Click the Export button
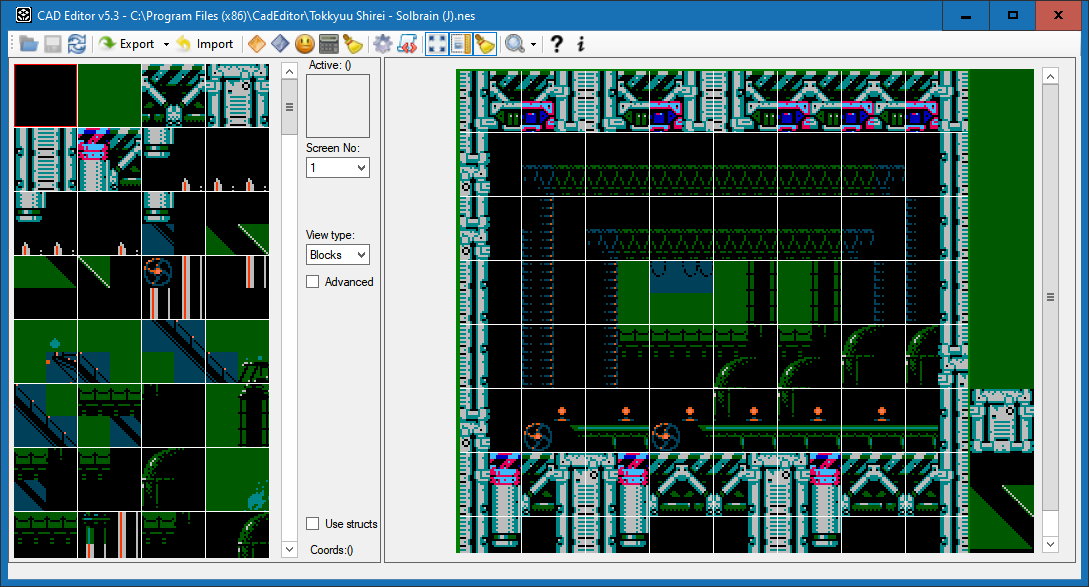Screen dimensions: 1089x587 click(127, 44)
